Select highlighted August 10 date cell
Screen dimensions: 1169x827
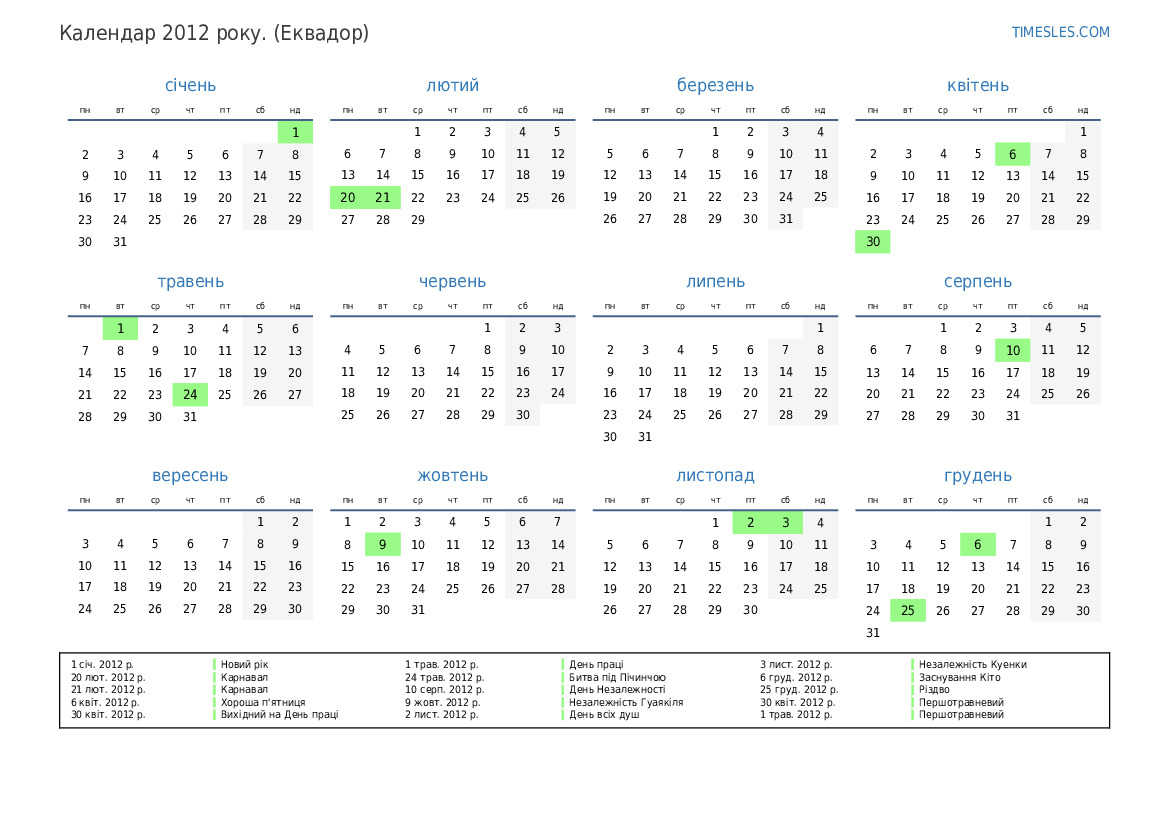pos(1012,350)
